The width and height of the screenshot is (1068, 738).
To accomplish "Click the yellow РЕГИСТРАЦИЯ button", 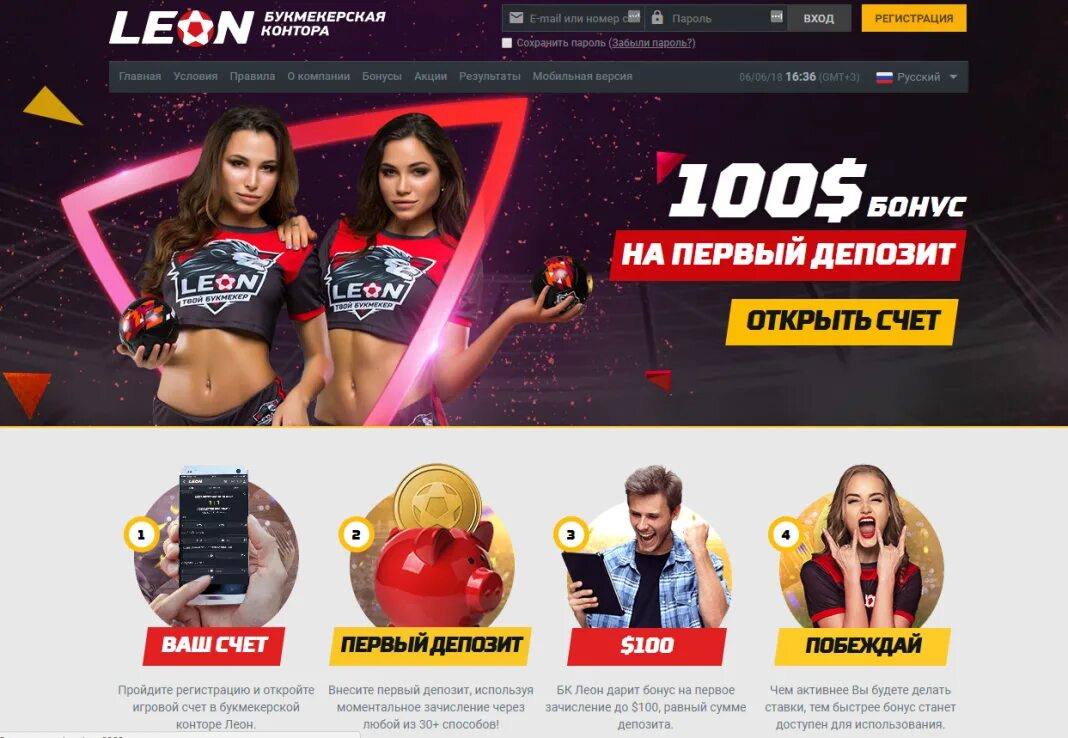I will (x=913, y=18).
